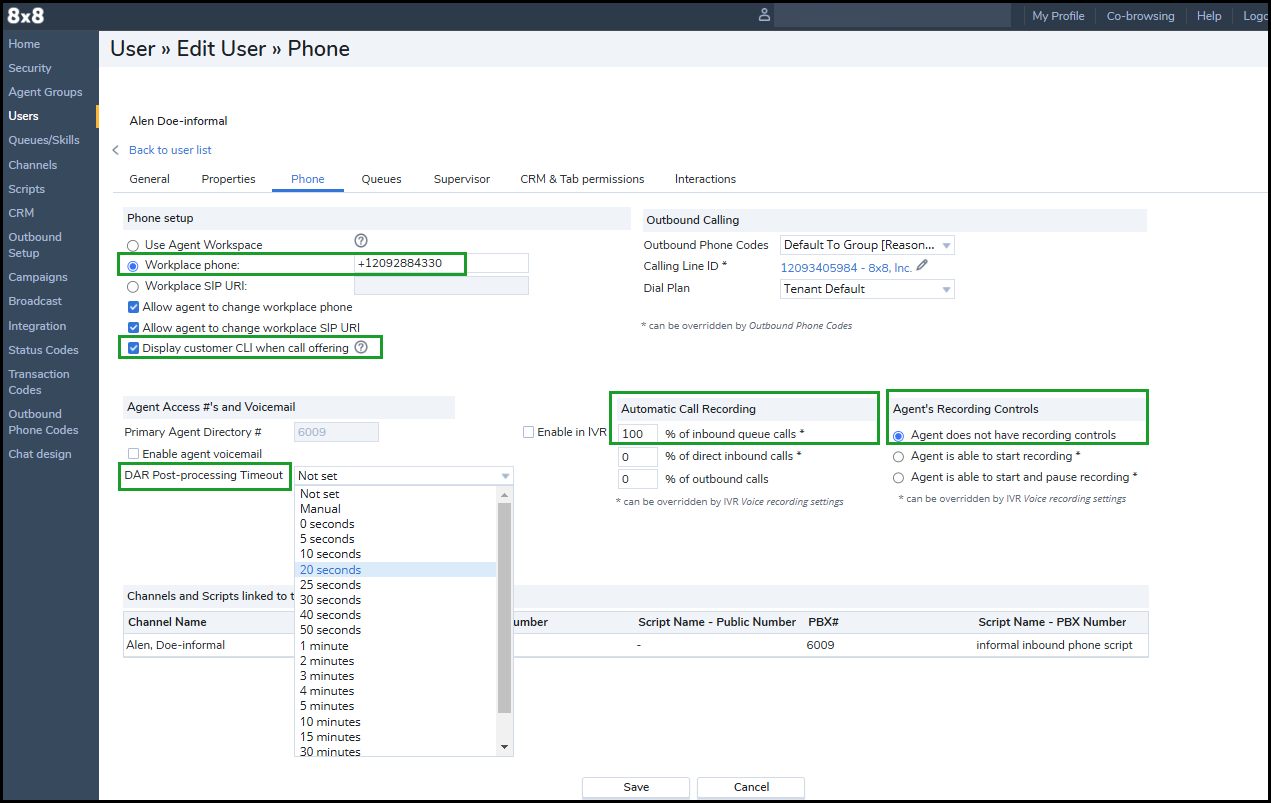The image size is (1271, 803).
Task: Open Security in sidebar
Action: pos(30,68)
